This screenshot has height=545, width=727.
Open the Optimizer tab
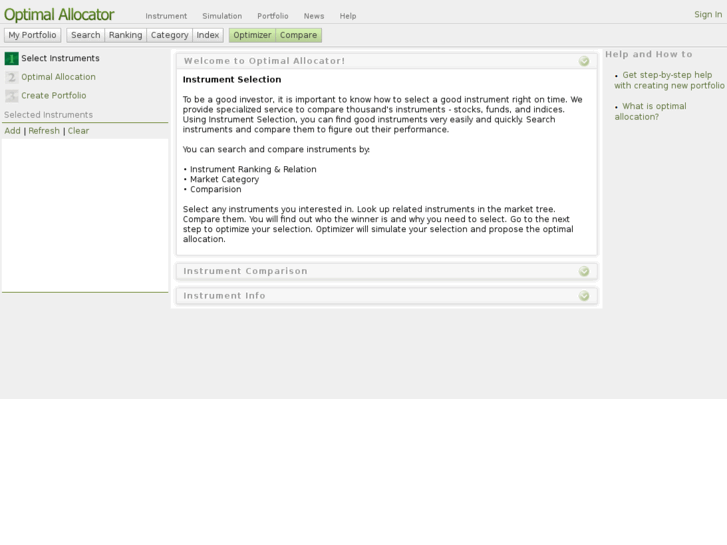252,35
